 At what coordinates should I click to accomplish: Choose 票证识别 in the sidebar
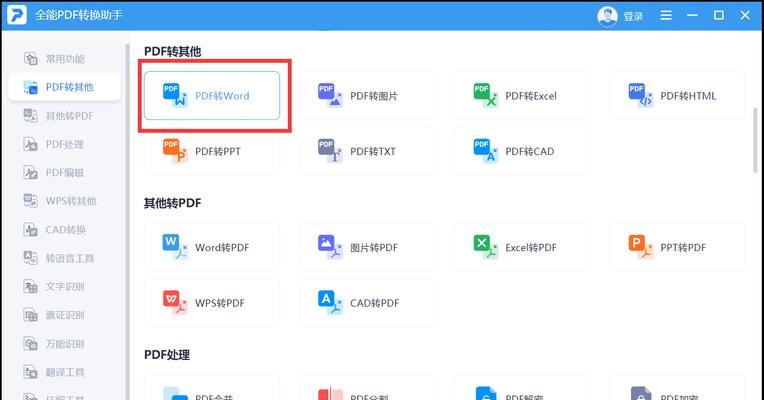pos(64,315)
